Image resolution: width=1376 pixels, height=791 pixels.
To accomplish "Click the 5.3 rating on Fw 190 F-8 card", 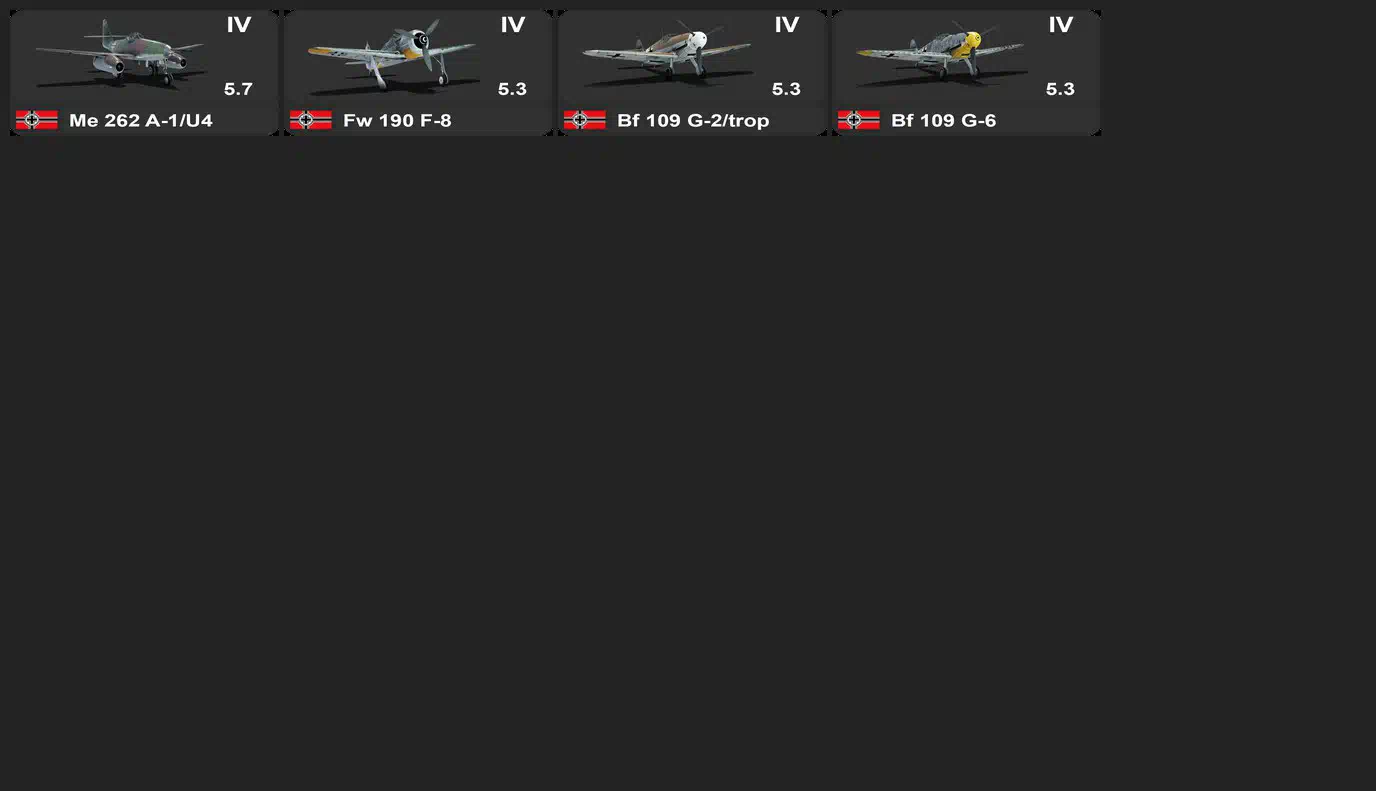I will pyautogui.click(x=512, y=89).
